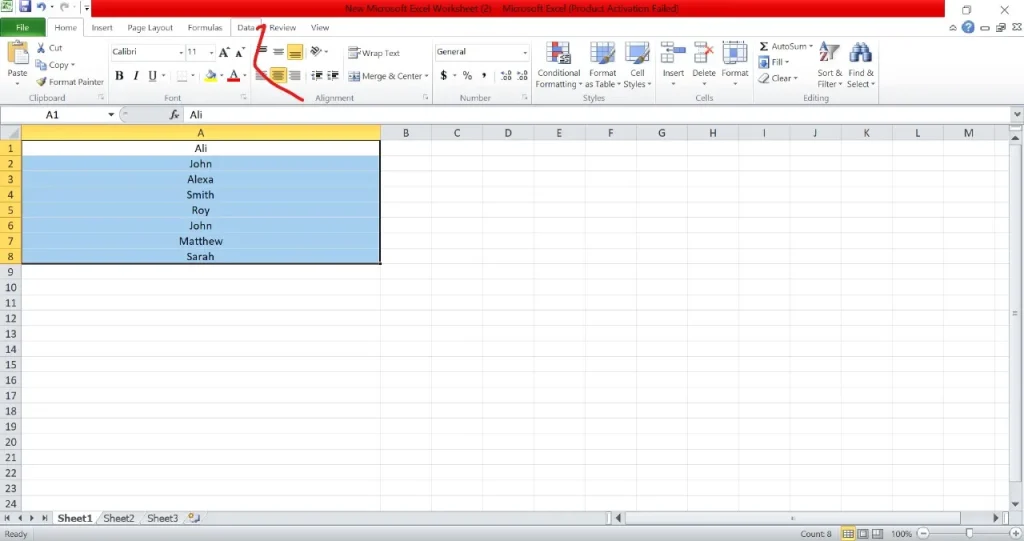
Task: Open the File tab
Action: (22, 27)
